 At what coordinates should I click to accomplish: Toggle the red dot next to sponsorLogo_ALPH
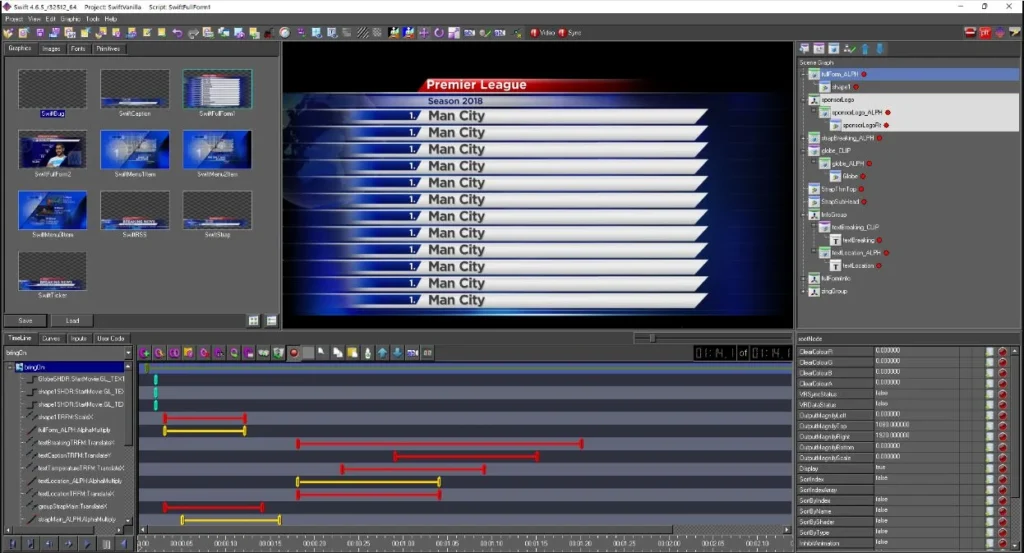tap(888, 112)
